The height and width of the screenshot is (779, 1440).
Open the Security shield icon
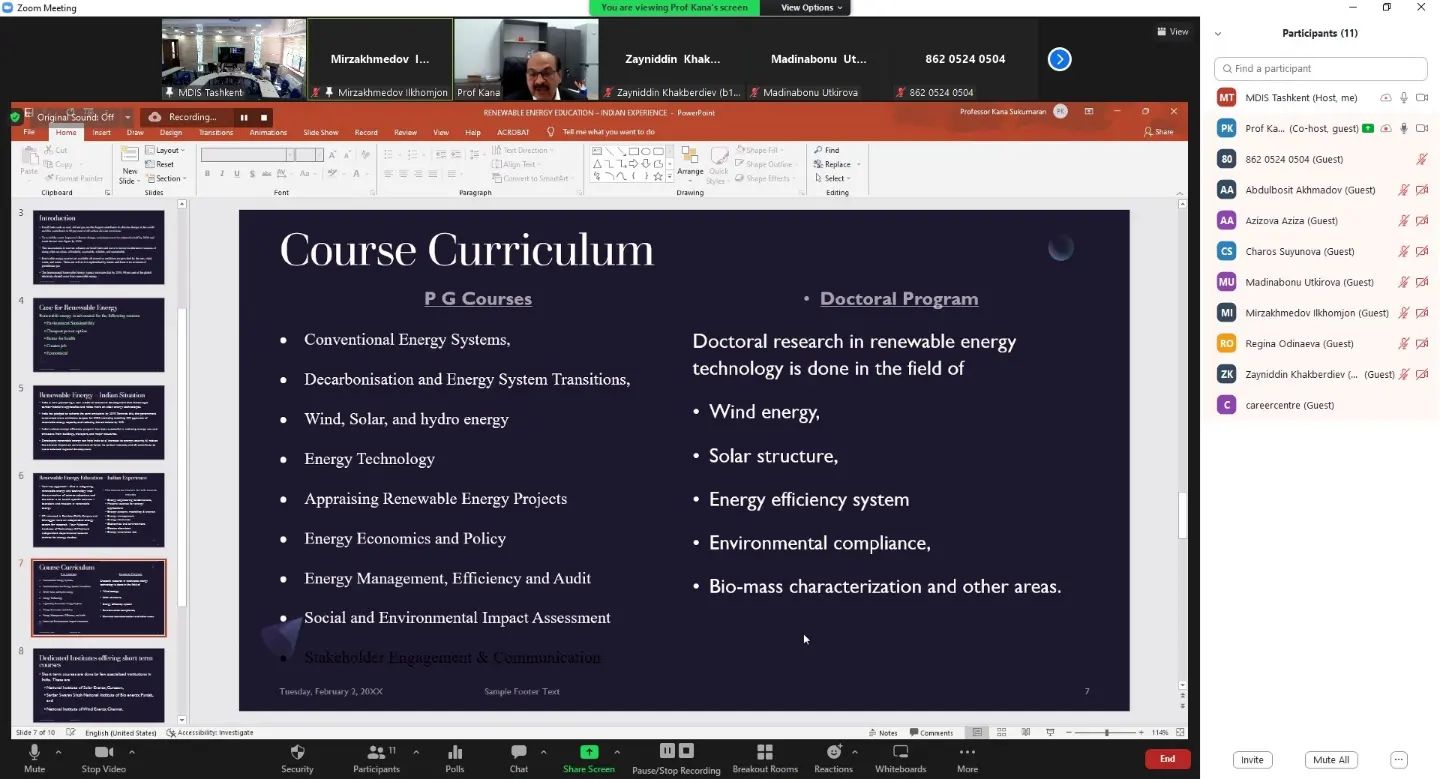(297, 752)
